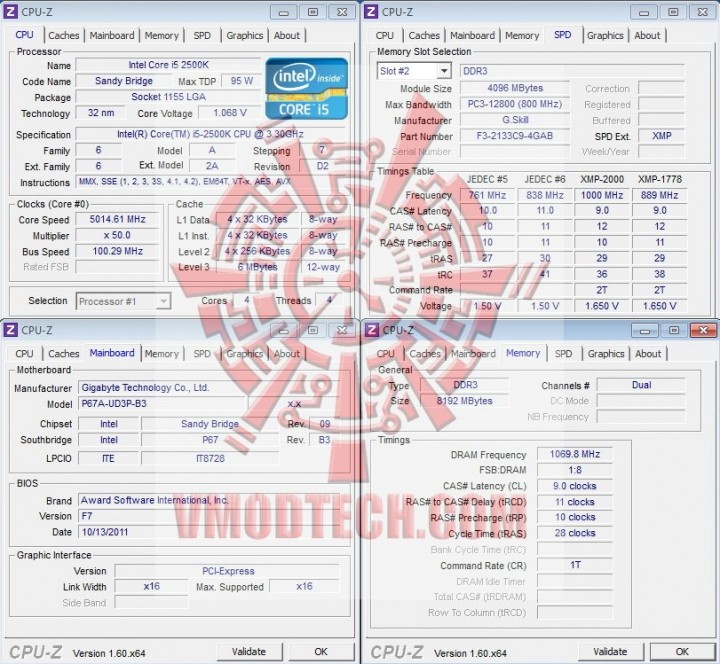720x664 pixels.
Task: Click the Core Speed value '5014.61 MHz'
Action: click(118, 219)
